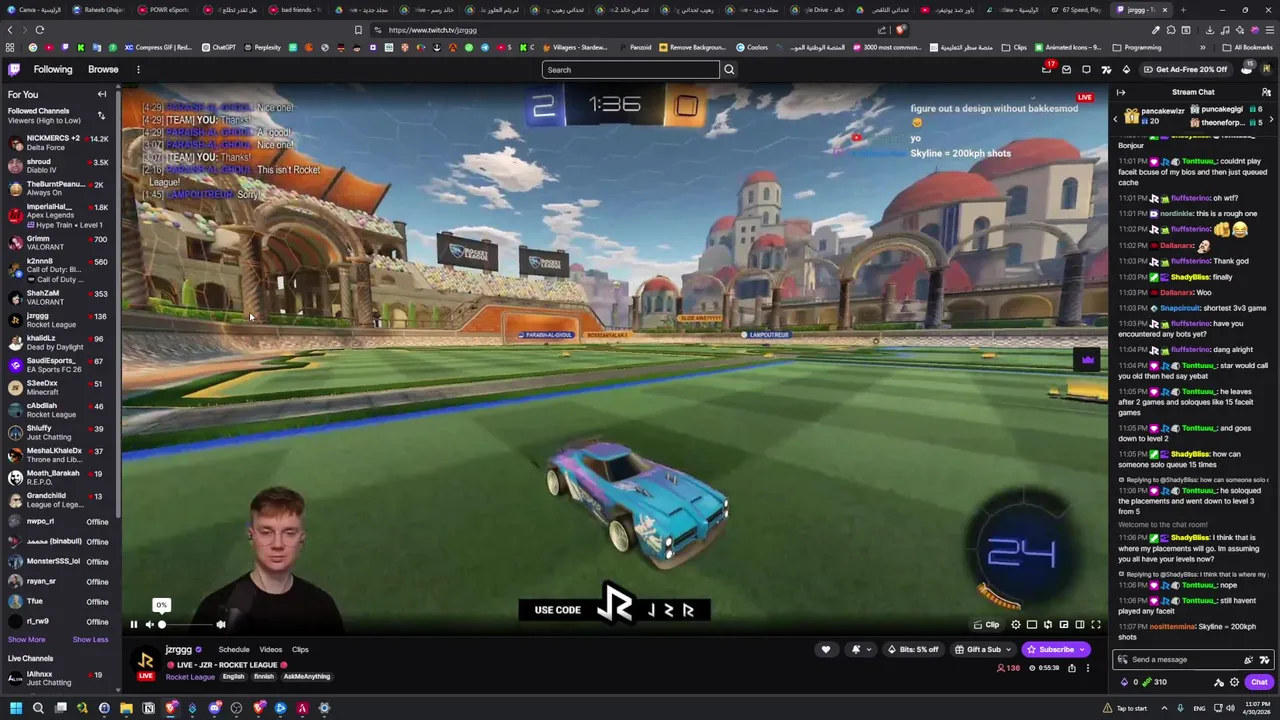This screenshot has width=1280, height=720.
Task: Click the English stream tag
Action: click(x=233, y=677)
